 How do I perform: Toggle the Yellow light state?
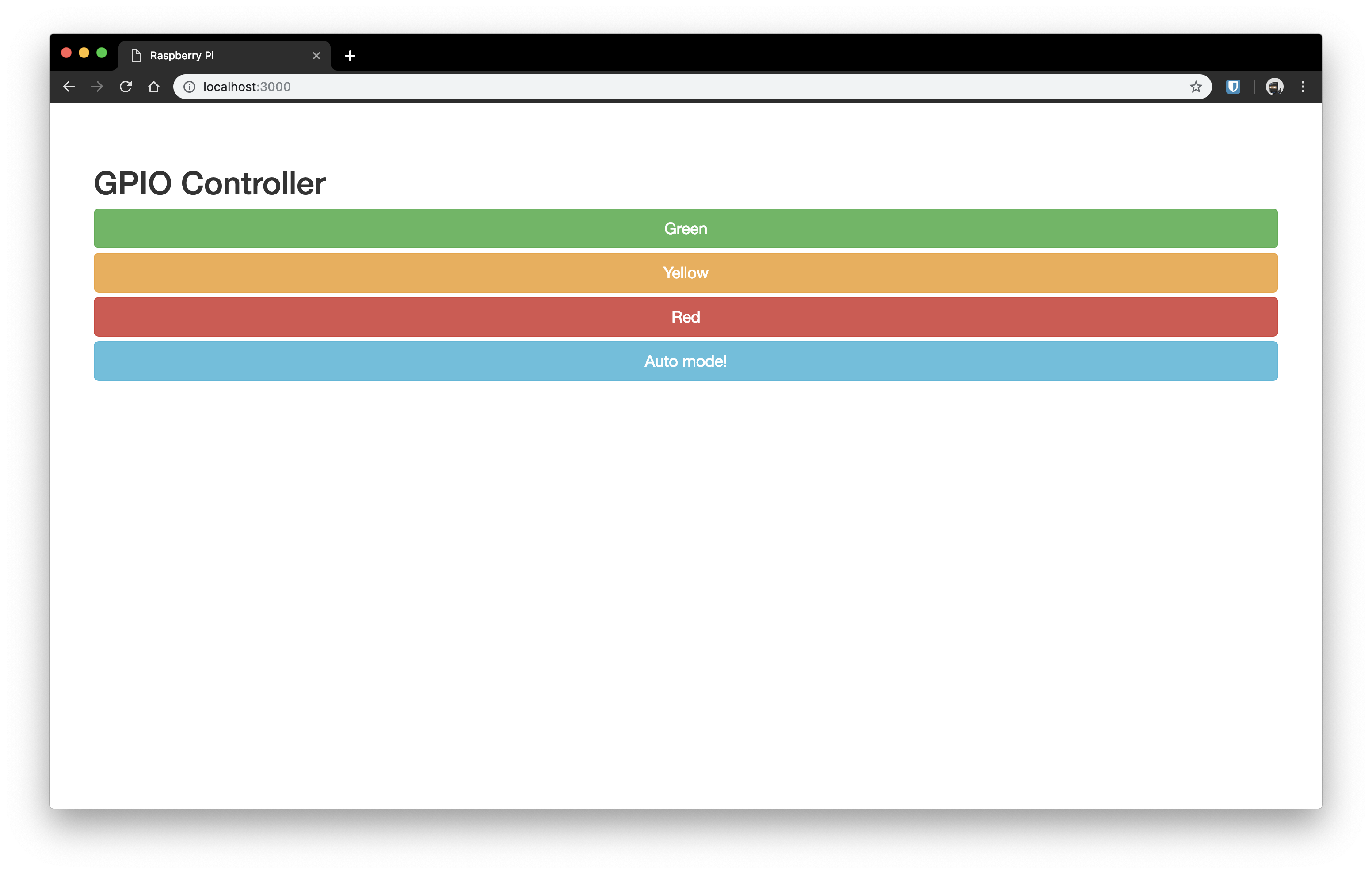pyautogui.click(x=685, y=272)
